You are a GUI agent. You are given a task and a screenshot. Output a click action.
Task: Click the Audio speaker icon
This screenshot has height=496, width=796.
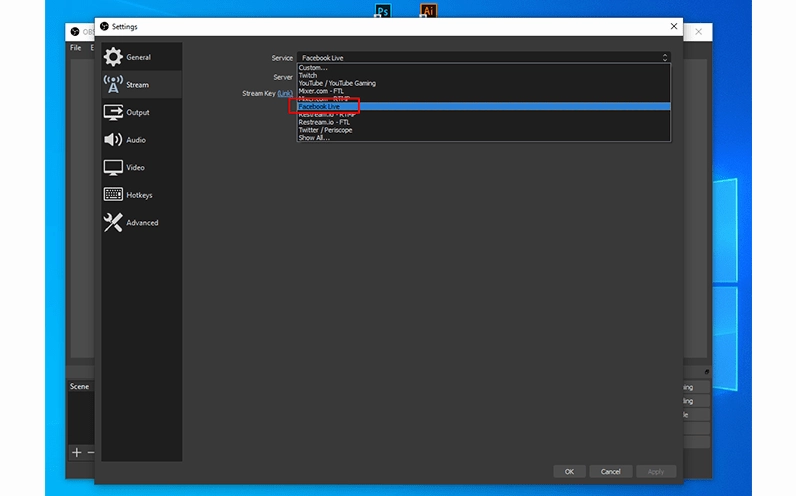point(113,140)
